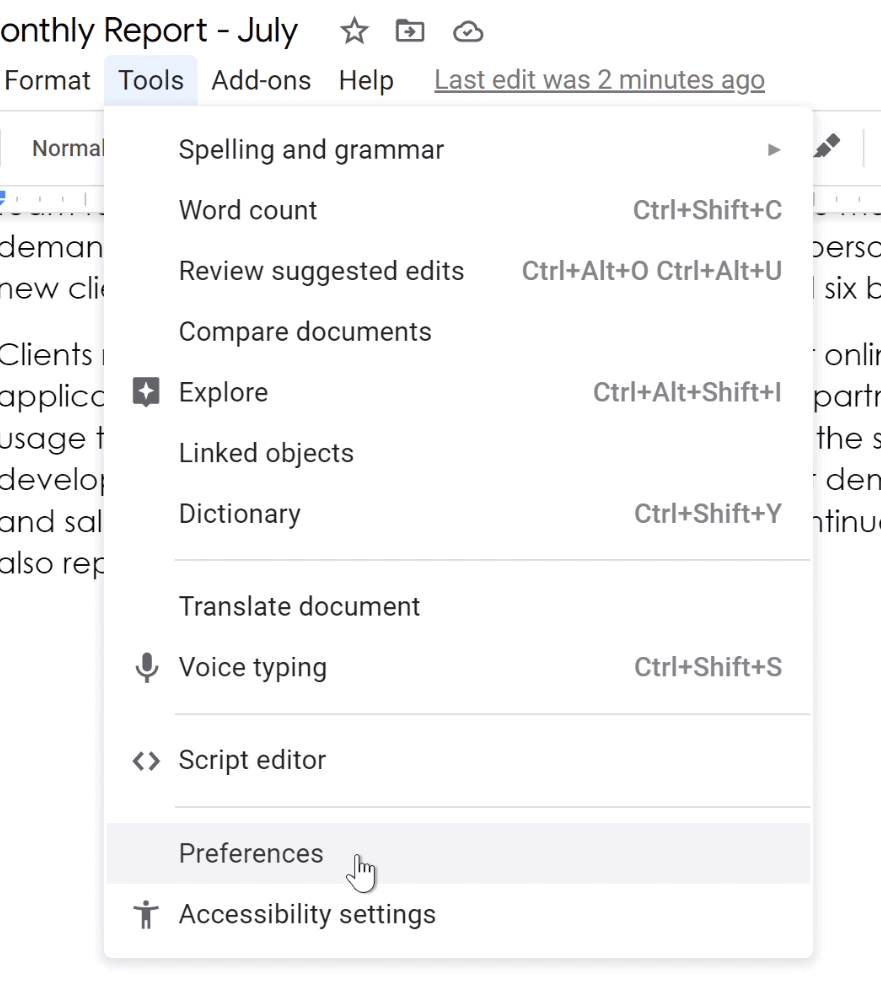
Task: Open the Help menu
Action: coord(366,80)
